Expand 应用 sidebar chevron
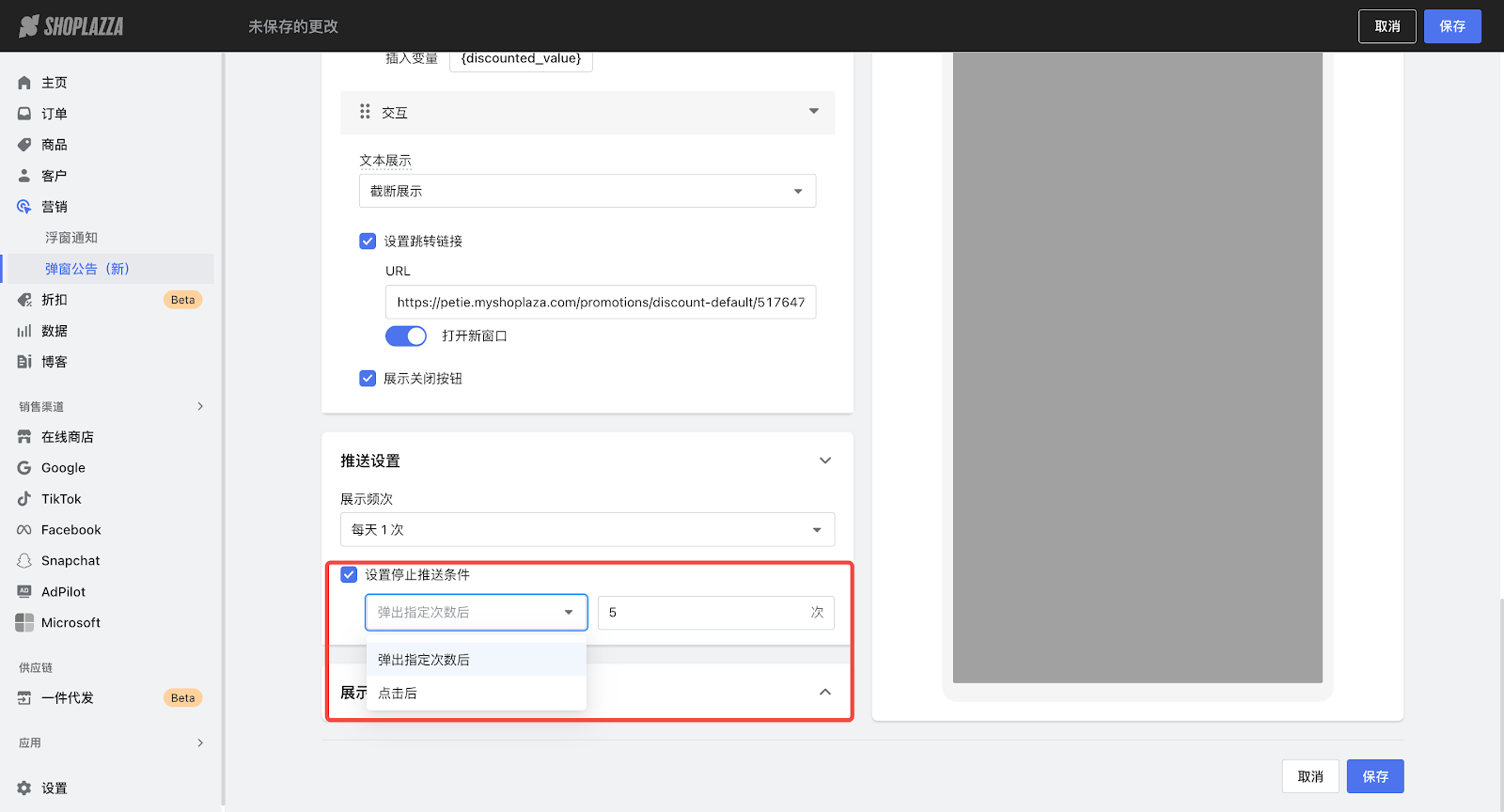Screen dimensions: 1504x812 coord(200,742)
